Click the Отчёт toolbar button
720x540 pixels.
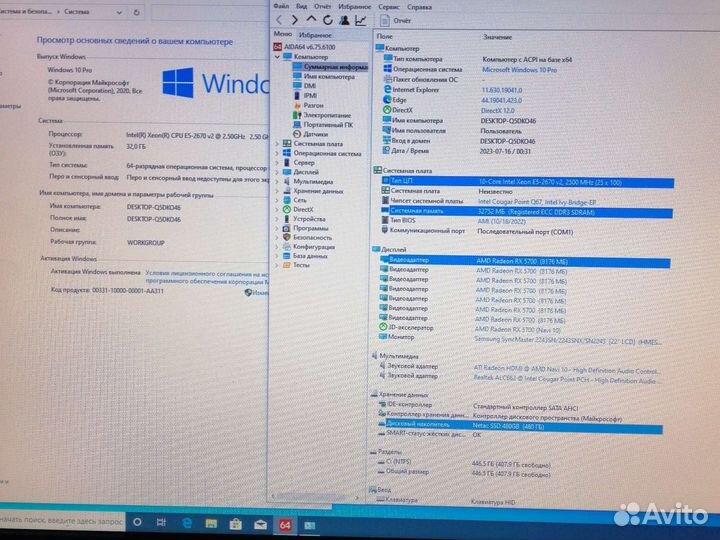click(396, 20)
